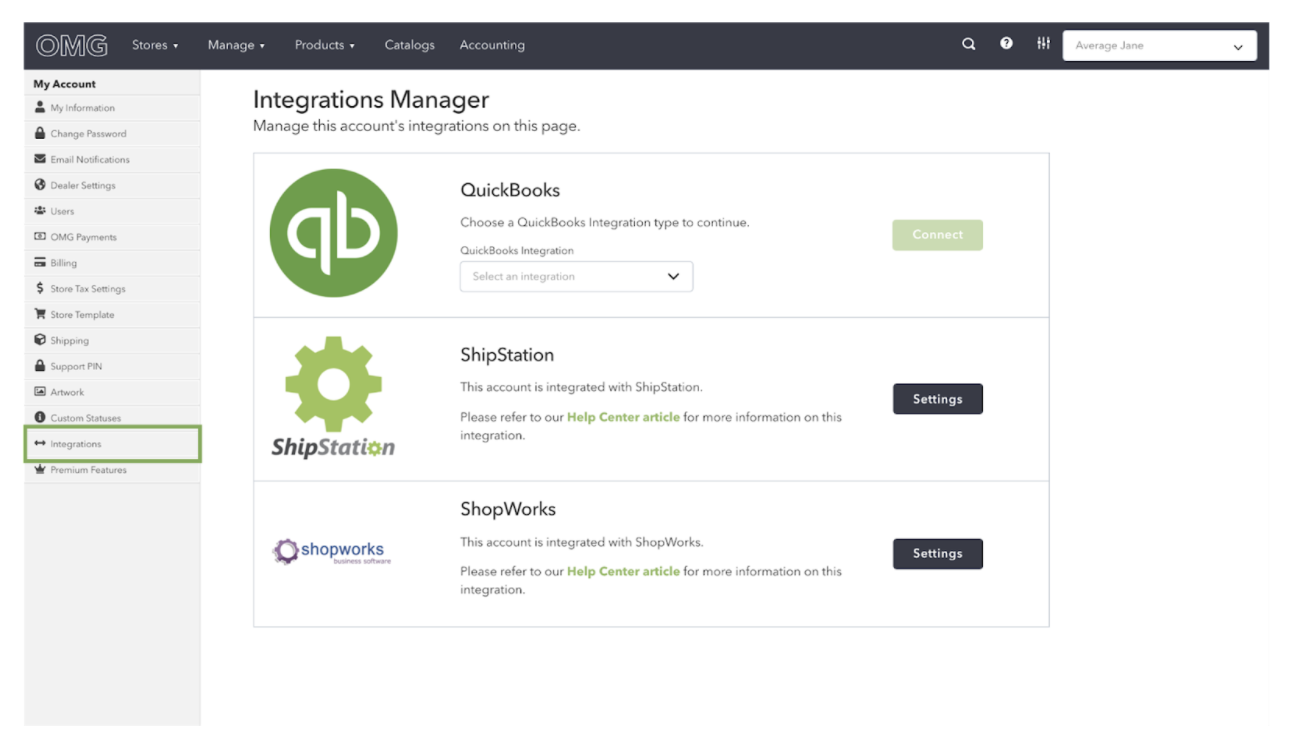Click the Premium Features crown icon
The height and width of the screenshot is (746, 1296).
(40, 470)
